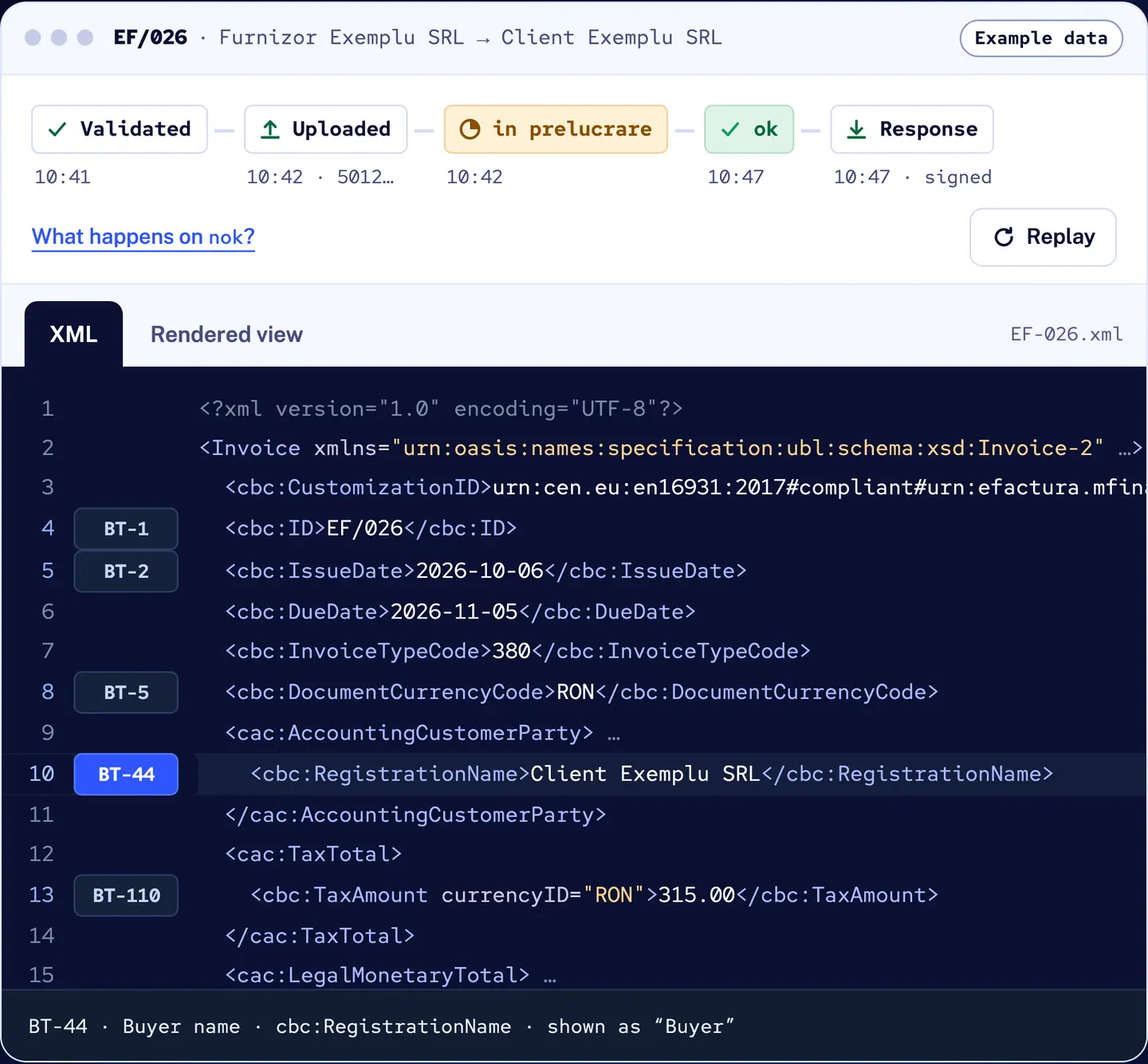Select the in prelucrare status chip
Image resolution: width=1148 pixels, height=1064 pixels.
[x=556, y=129]
